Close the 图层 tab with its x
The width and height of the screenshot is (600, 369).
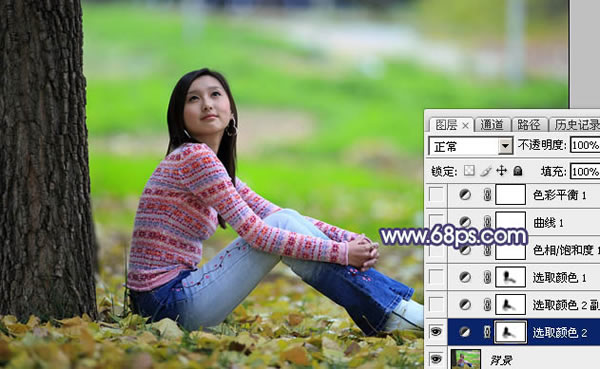[x=465, y=126]
